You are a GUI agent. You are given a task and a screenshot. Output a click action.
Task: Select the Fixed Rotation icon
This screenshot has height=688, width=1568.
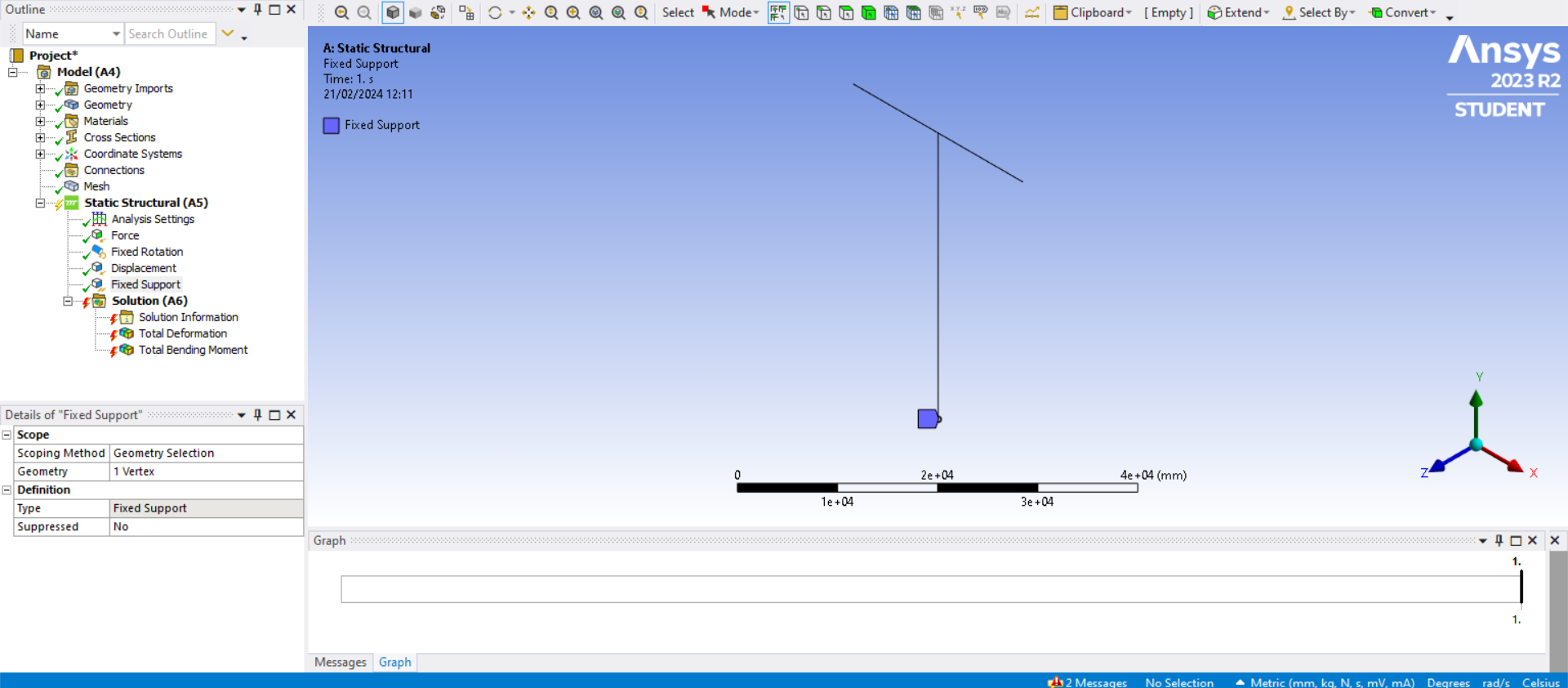99,252
